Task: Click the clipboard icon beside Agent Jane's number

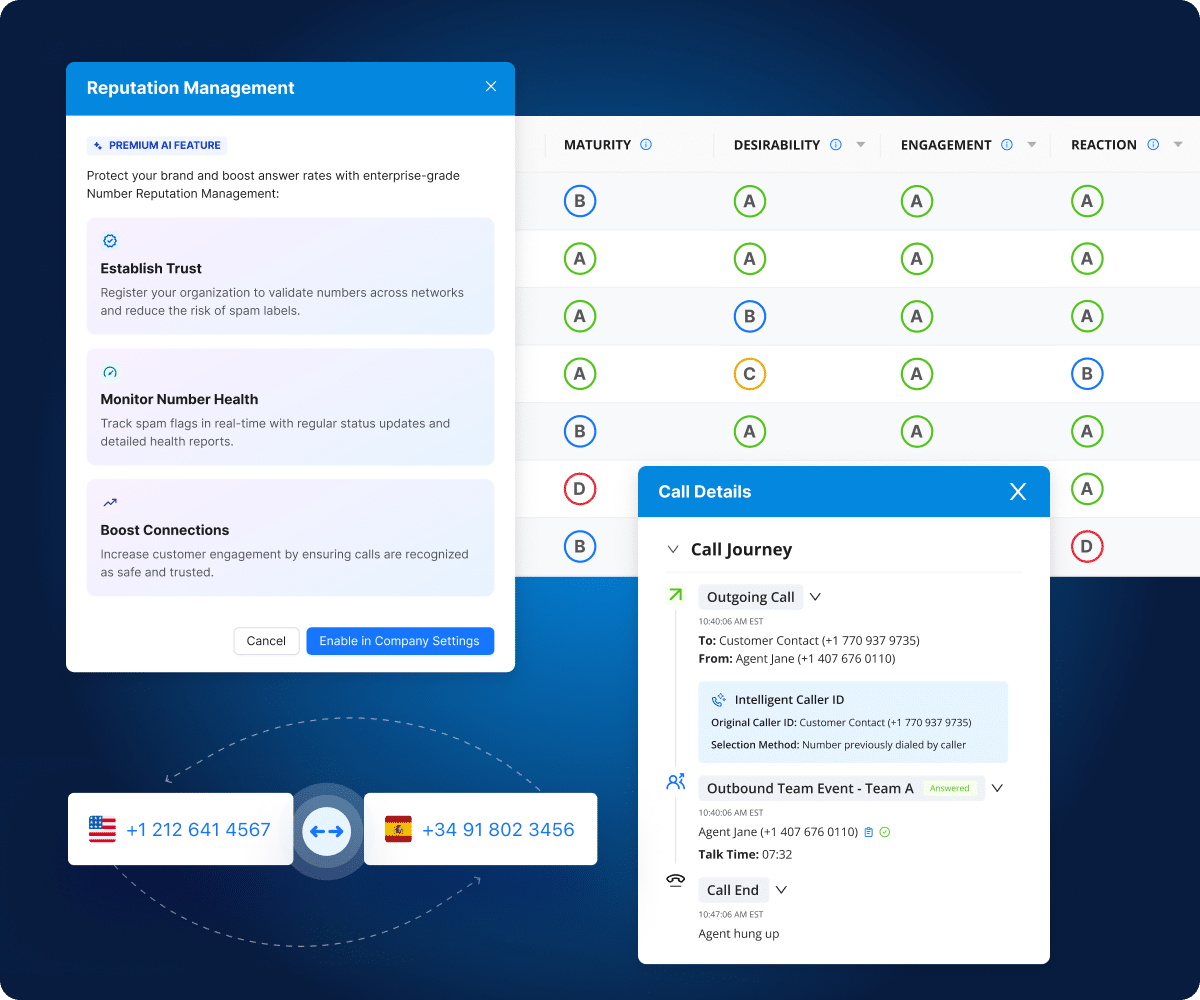Action: tap(868, 832)
